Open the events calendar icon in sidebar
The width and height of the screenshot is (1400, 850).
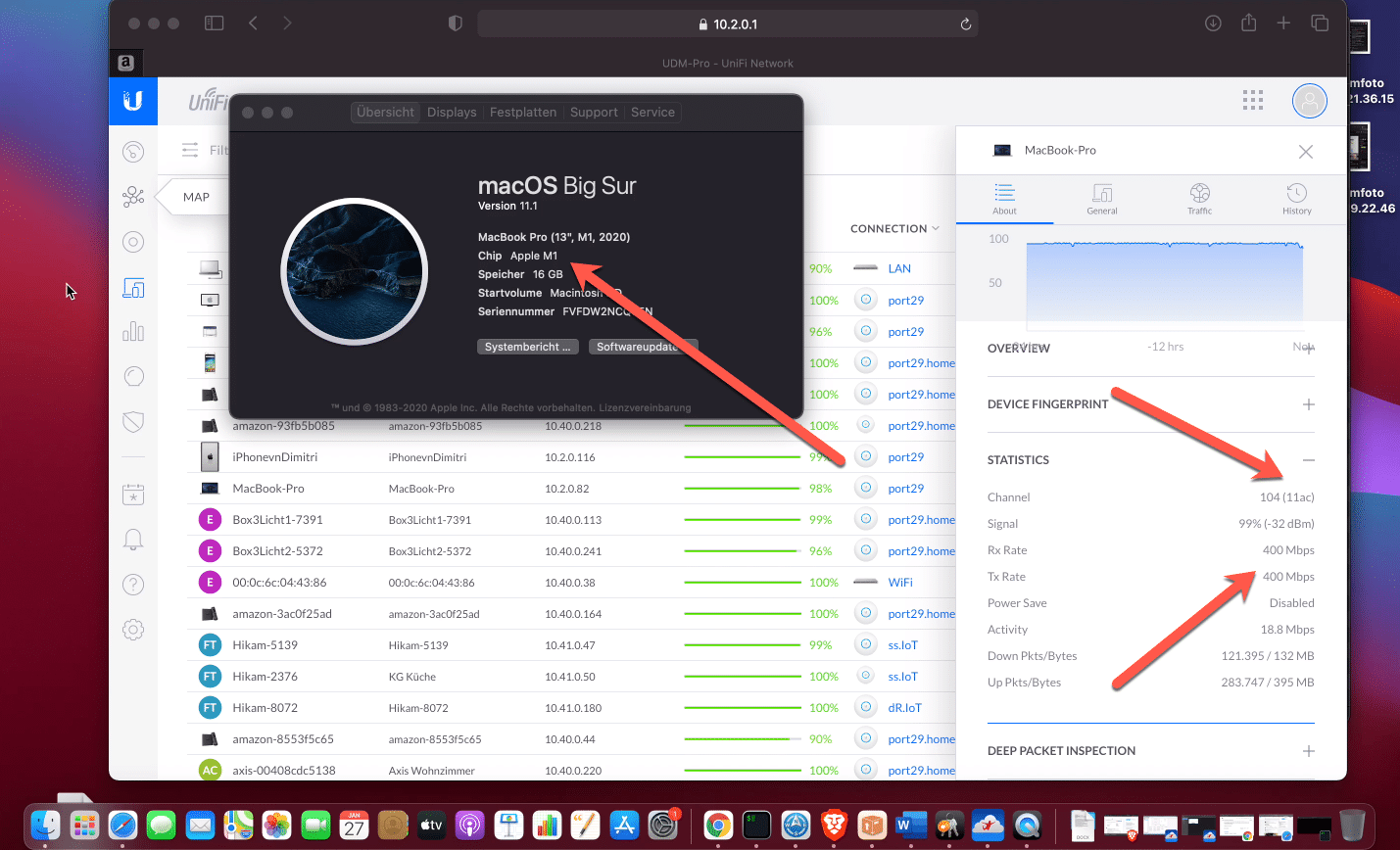point(133,495)
